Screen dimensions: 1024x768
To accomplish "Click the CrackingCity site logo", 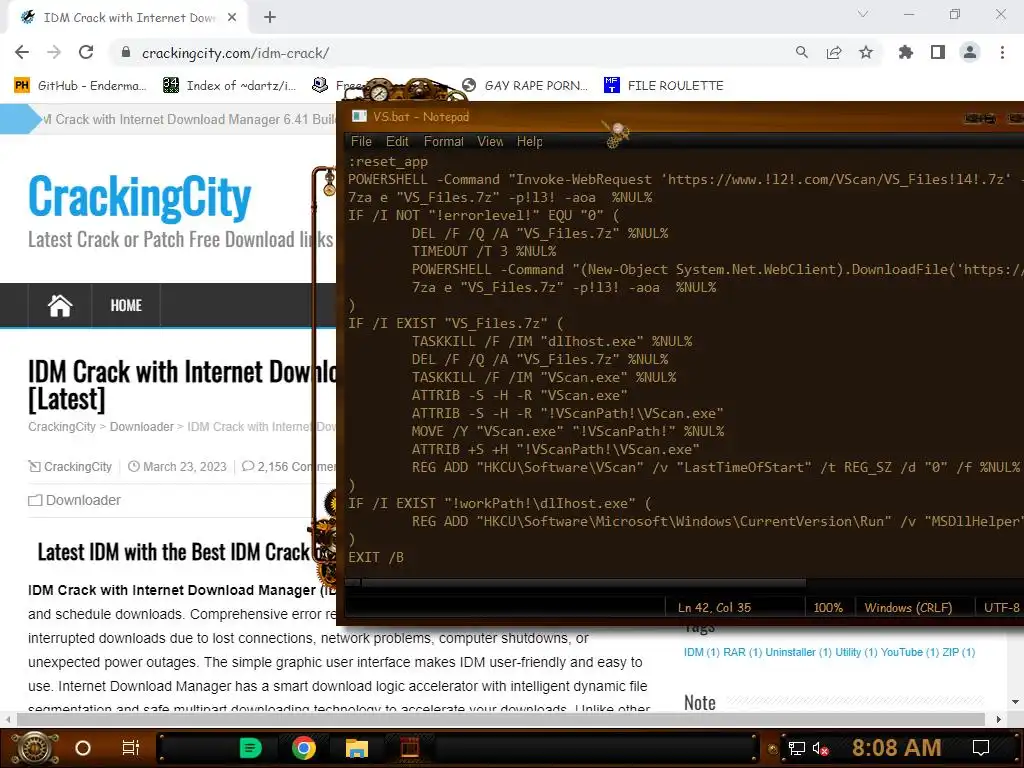I will pyautogui.click(x=140, y=197).
